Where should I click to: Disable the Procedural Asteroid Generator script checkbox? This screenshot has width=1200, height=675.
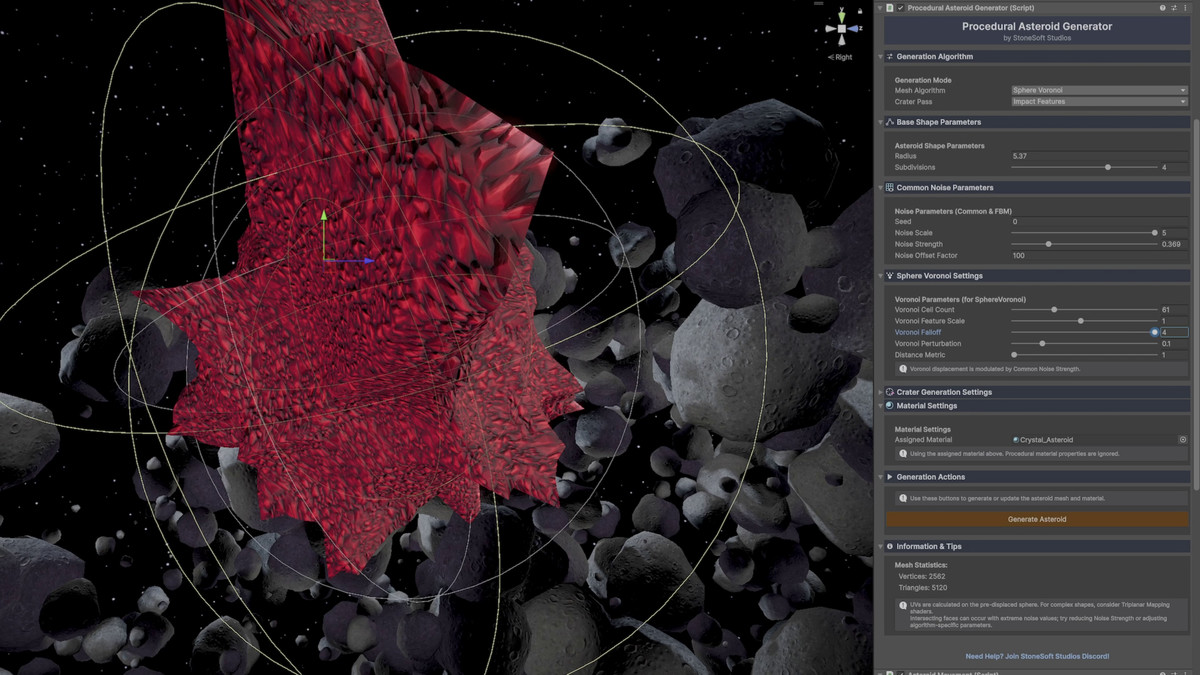901,8
